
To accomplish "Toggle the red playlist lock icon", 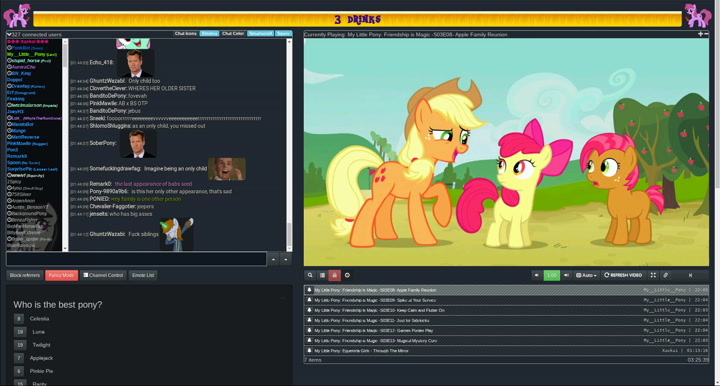I will point(334,275).
